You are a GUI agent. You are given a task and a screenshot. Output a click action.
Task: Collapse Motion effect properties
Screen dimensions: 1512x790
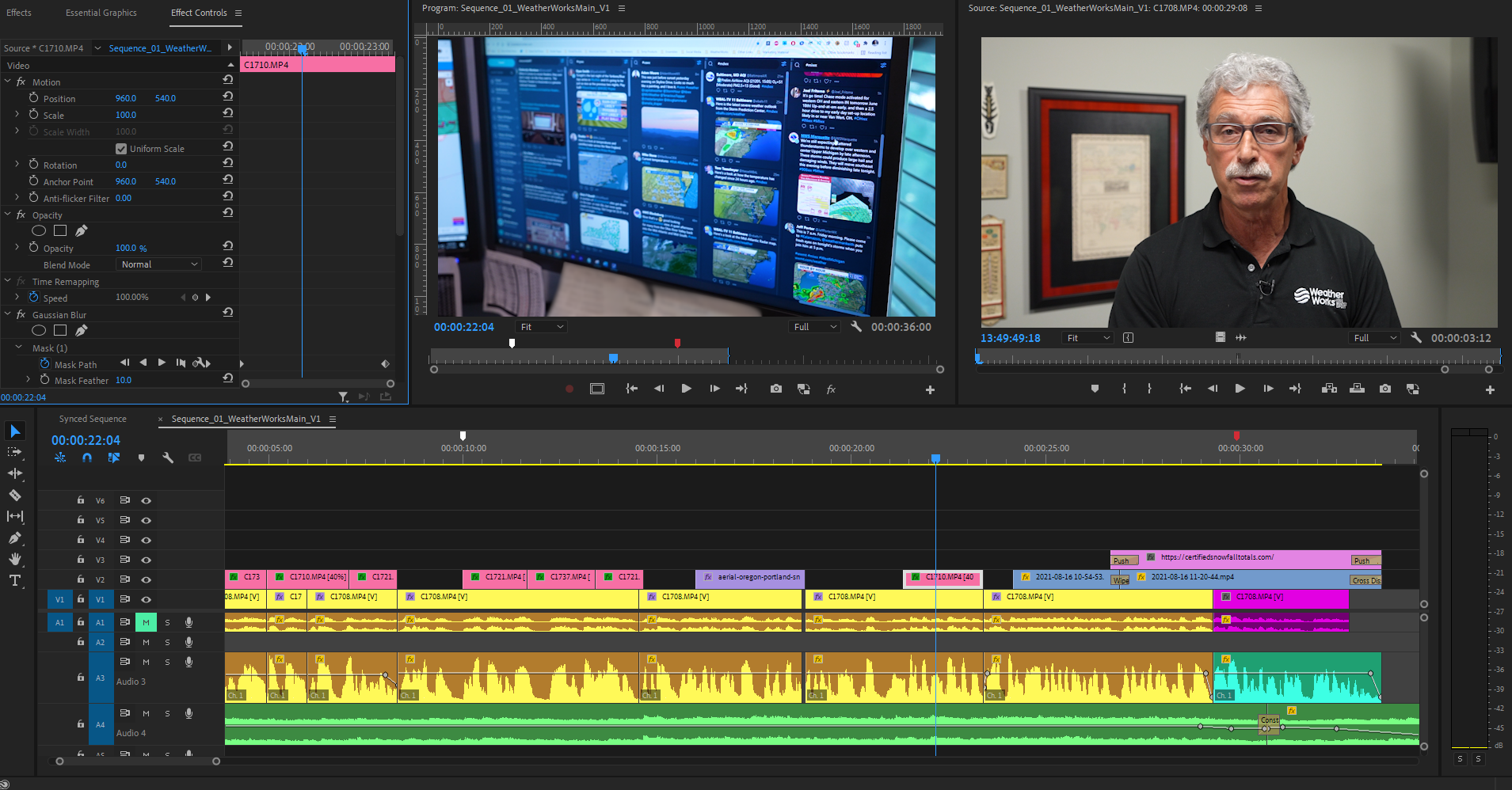point(8,82)
